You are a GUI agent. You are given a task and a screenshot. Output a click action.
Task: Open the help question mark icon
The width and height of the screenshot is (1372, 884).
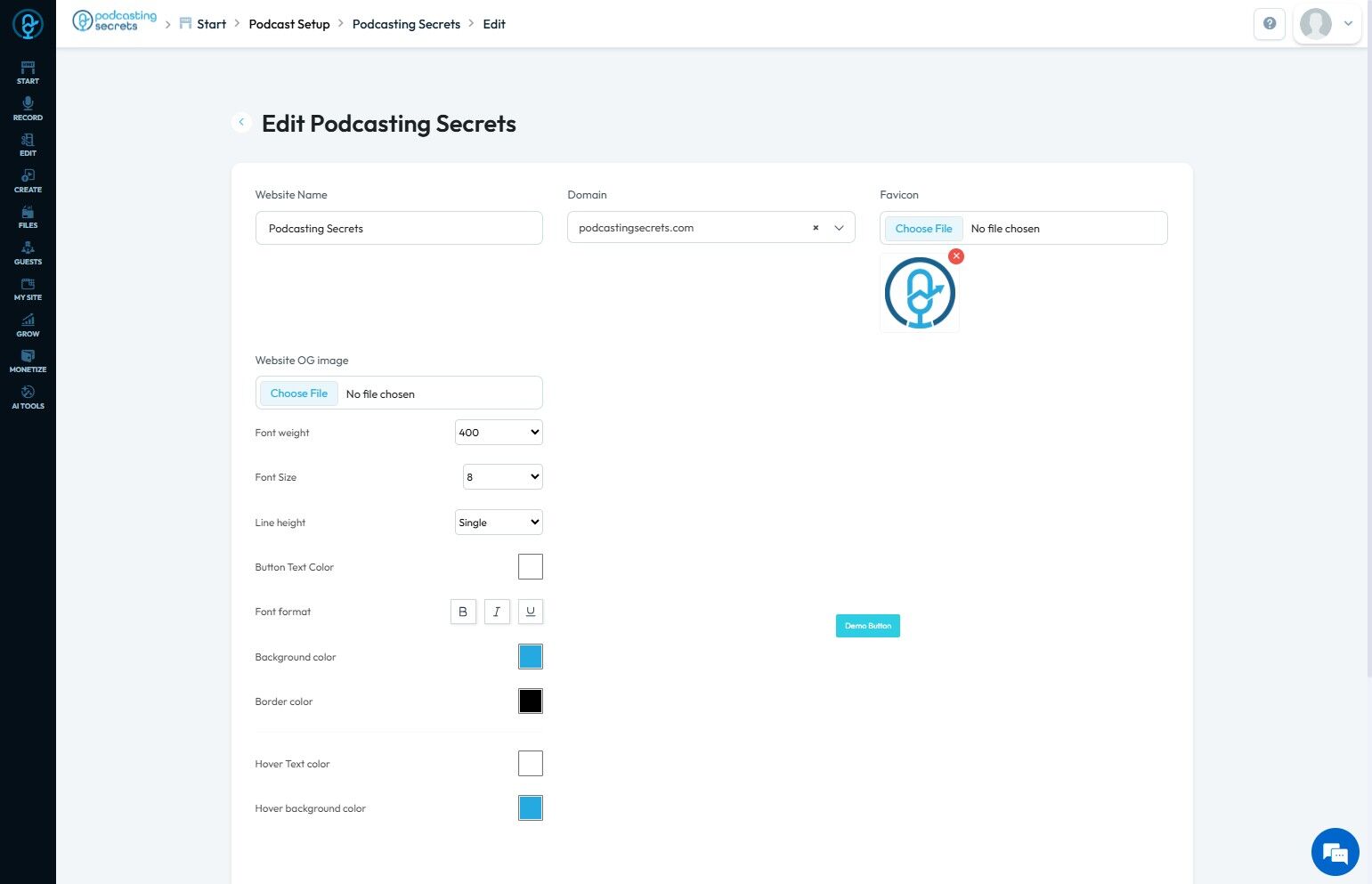(1270, 24)
